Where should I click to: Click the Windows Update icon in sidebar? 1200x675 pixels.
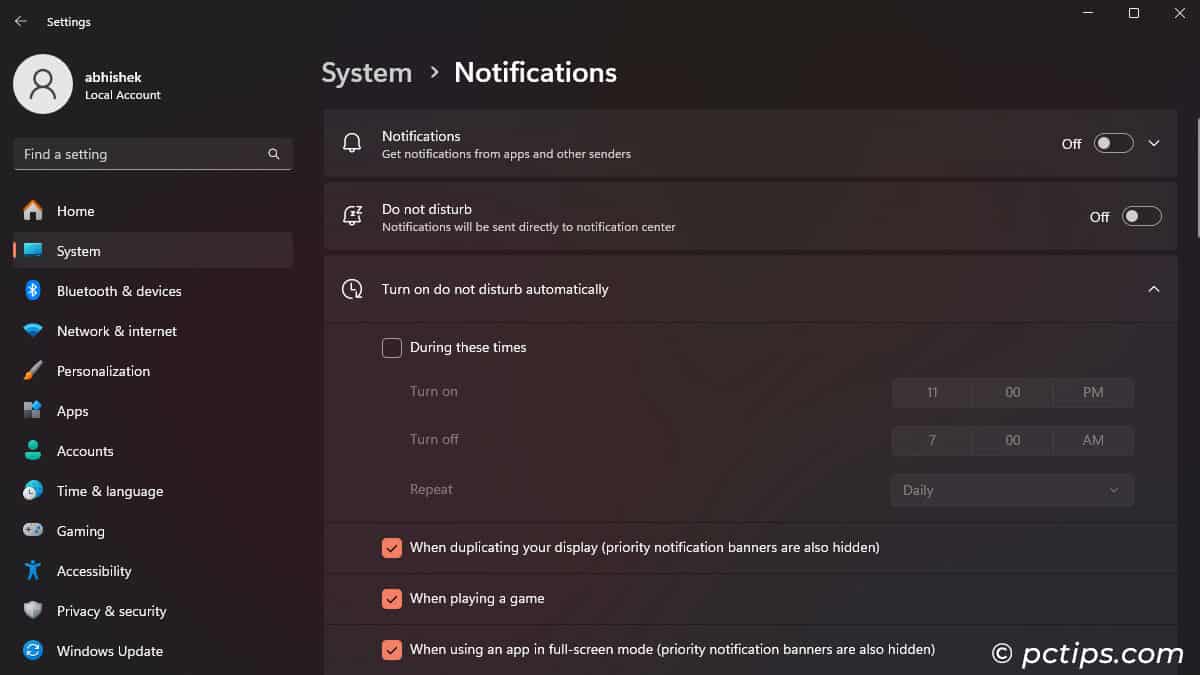pos(34,651)
